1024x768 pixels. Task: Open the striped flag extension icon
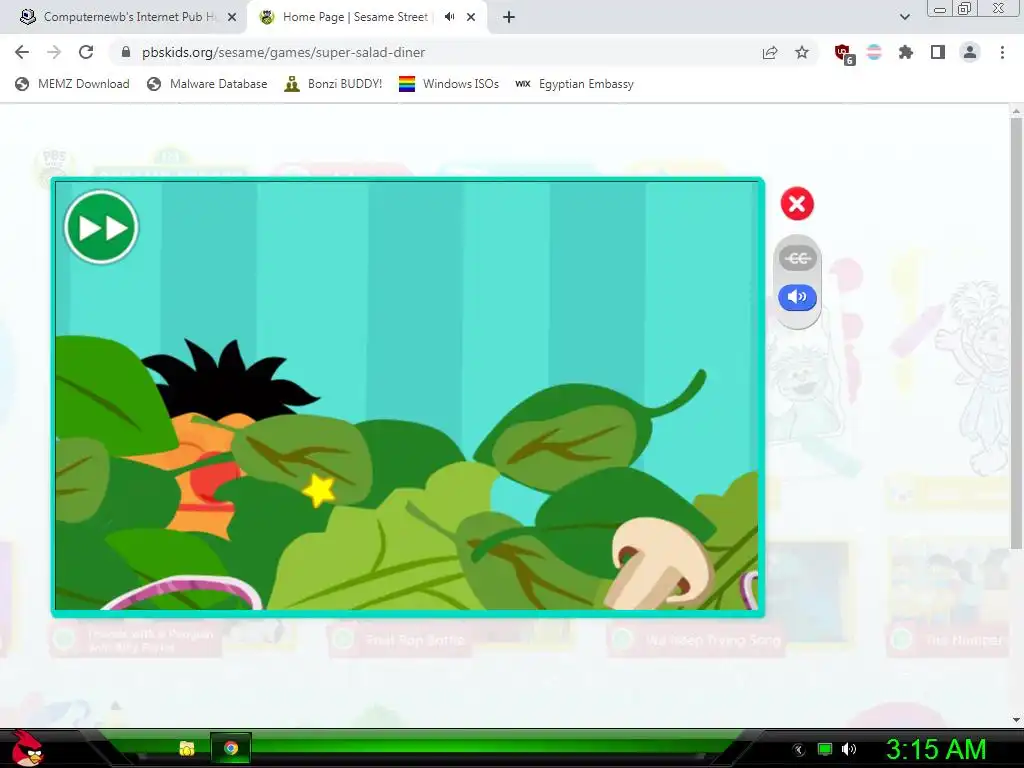coord(874,52)
